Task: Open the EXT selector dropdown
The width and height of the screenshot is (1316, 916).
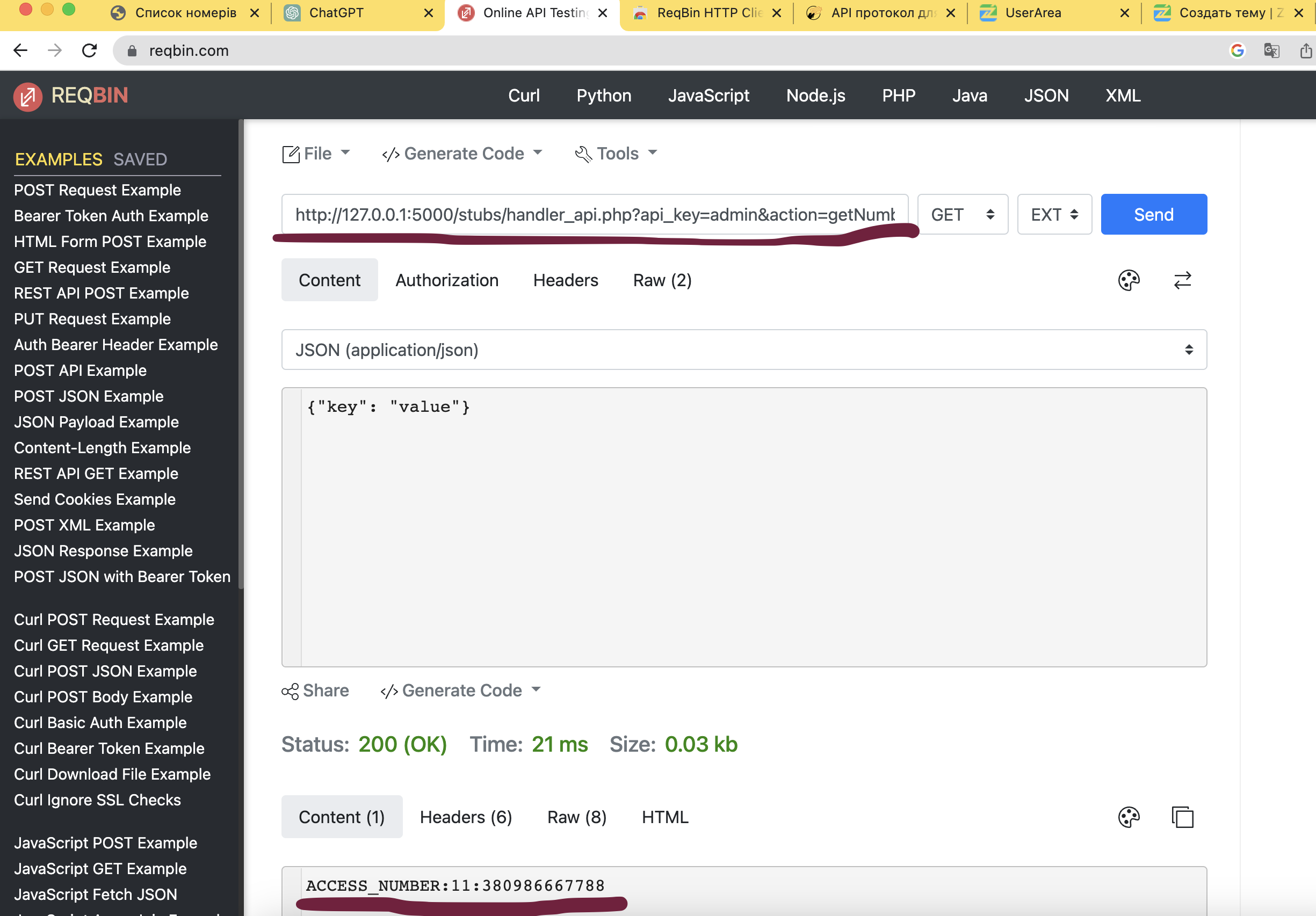Action: pos(1053,215)
